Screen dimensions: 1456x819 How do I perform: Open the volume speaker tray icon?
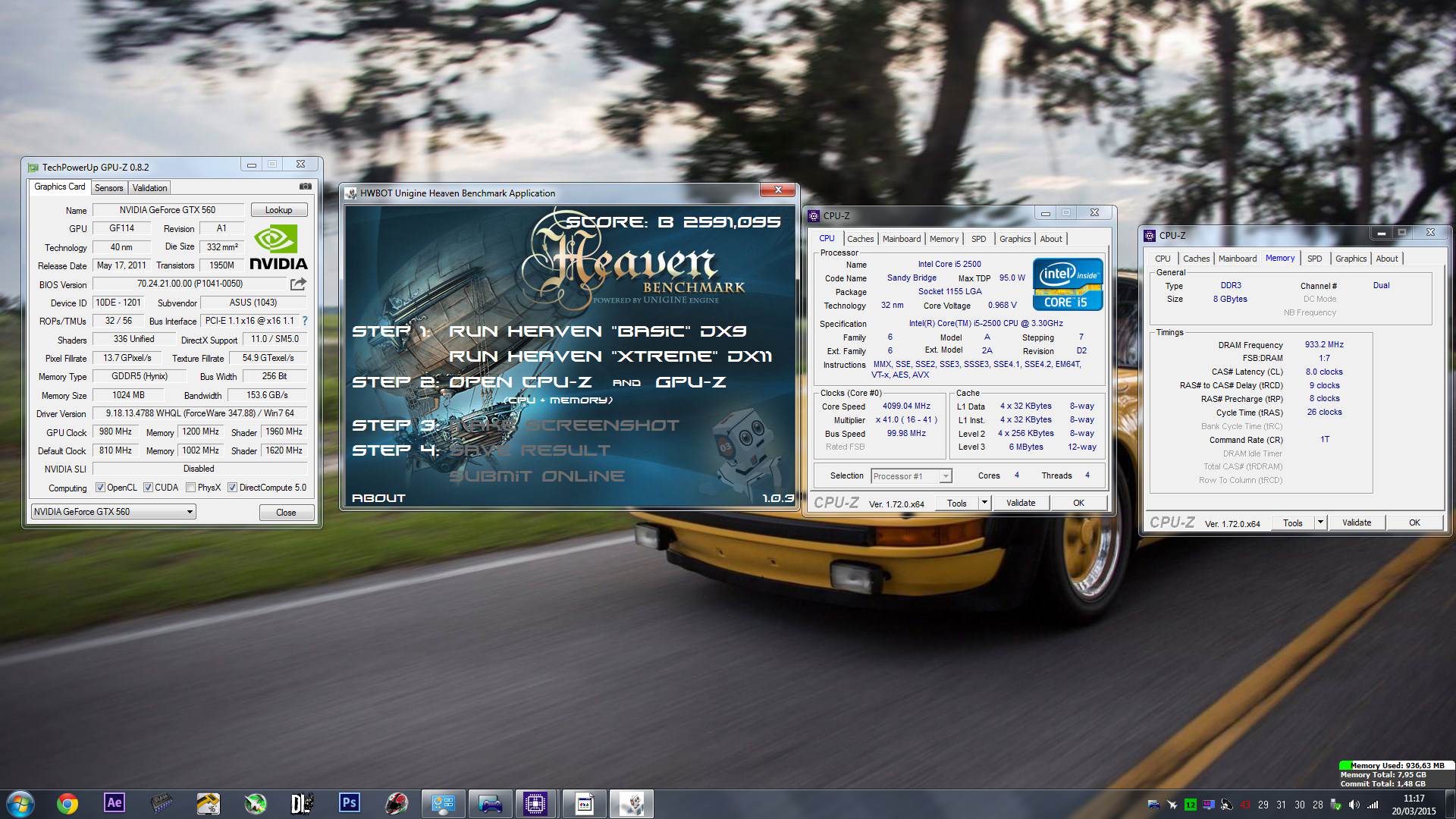click(x=1355, y=805)
